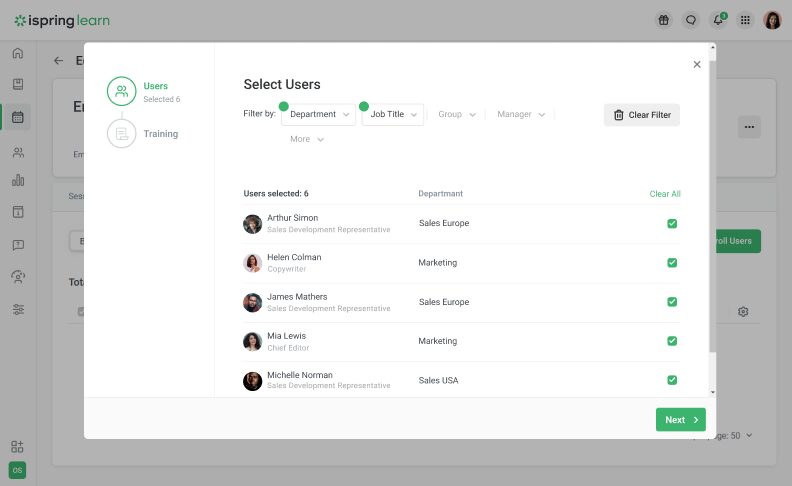
Task: Go to the Training step
Action: pos(160,134)
